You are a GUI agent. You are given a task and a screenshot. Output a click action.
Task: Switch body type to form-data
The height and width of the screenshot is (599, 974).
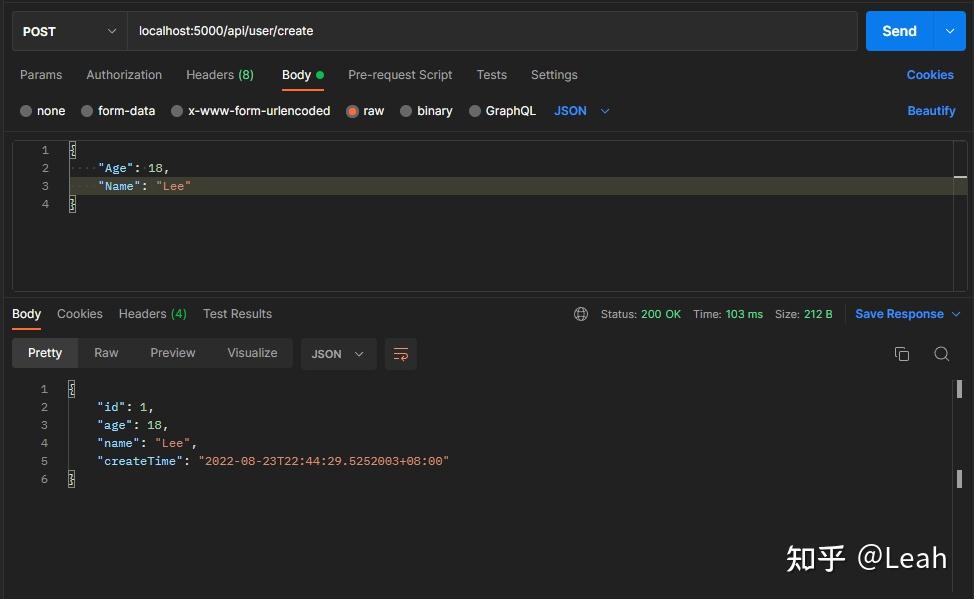point(118,111)
